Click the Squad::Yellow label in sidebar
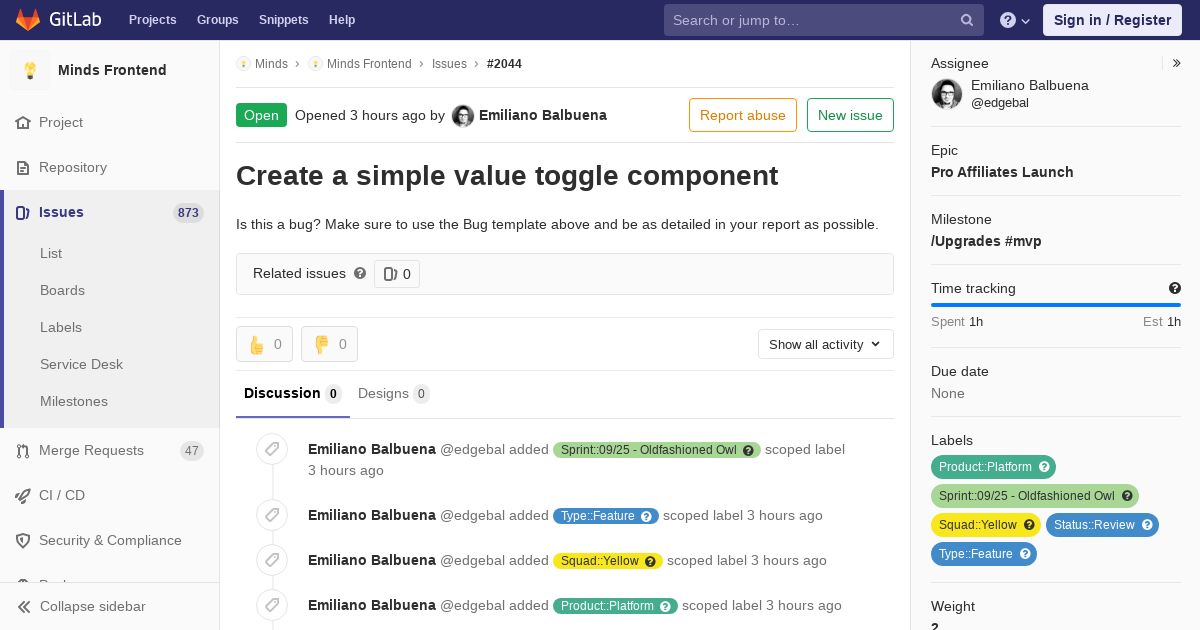The height and width of the screenshot is (630, 1200). tap(986, 525)
